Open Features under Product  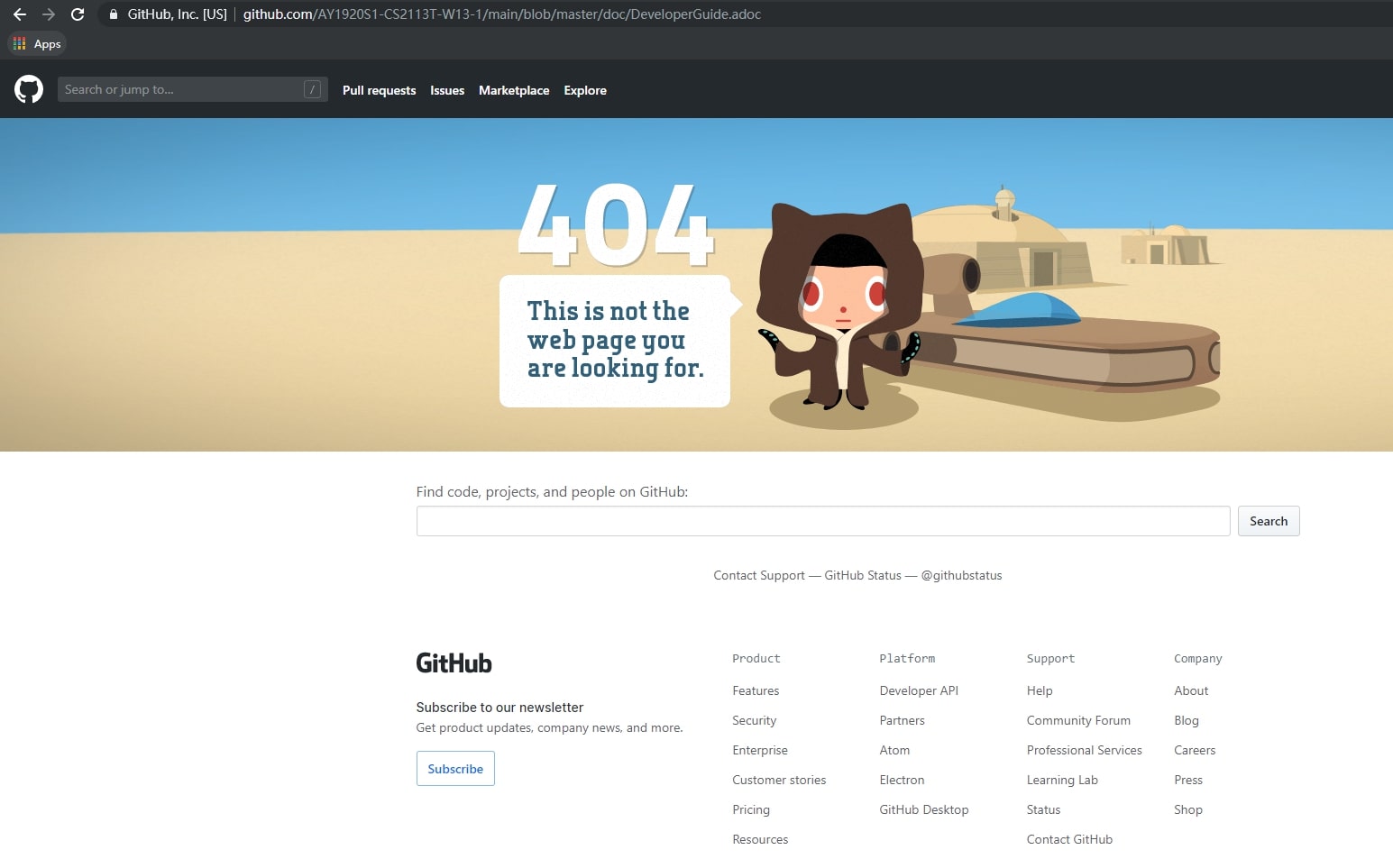pos(756,690)
